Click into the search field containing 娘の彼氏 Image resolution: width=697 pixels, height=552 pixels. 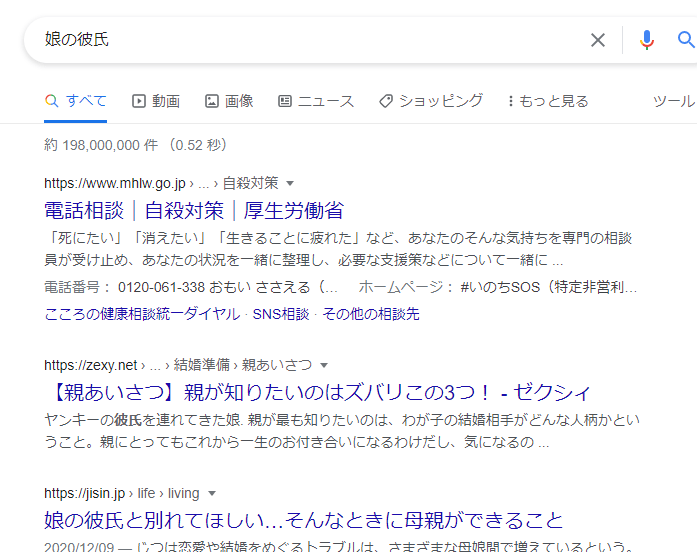[x=300, y=40]
